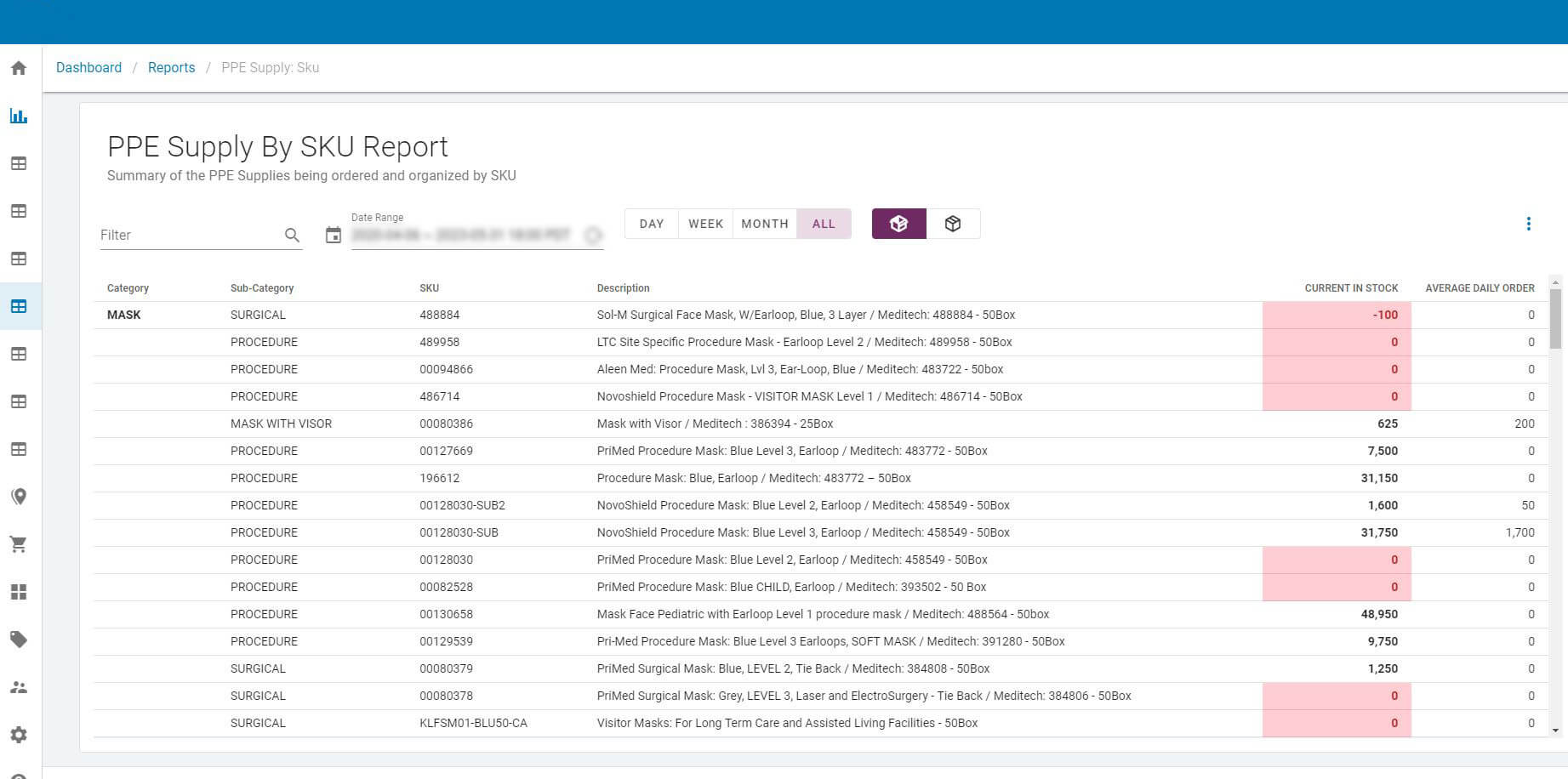The image size is (1568, 779).
Task: Navigate to Reports in the breadcrumb
Action: 171,67
